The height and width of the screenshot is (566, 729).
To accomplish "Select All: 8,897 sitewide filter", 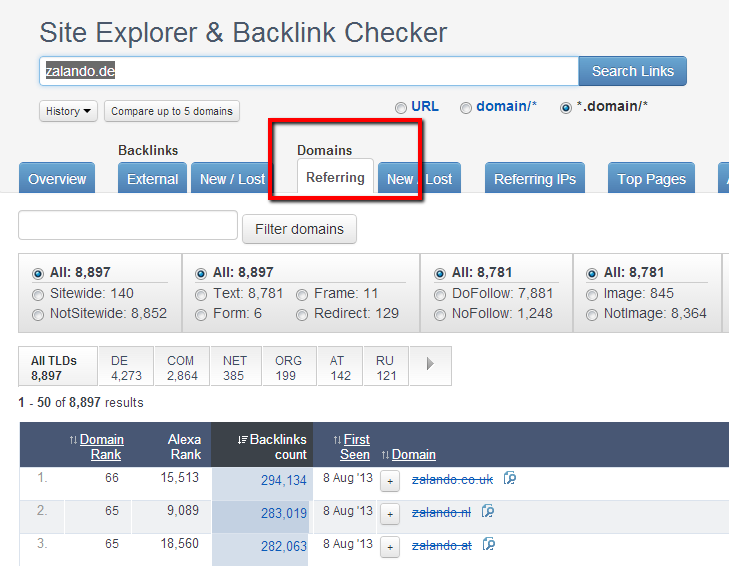I will [38, 273].
